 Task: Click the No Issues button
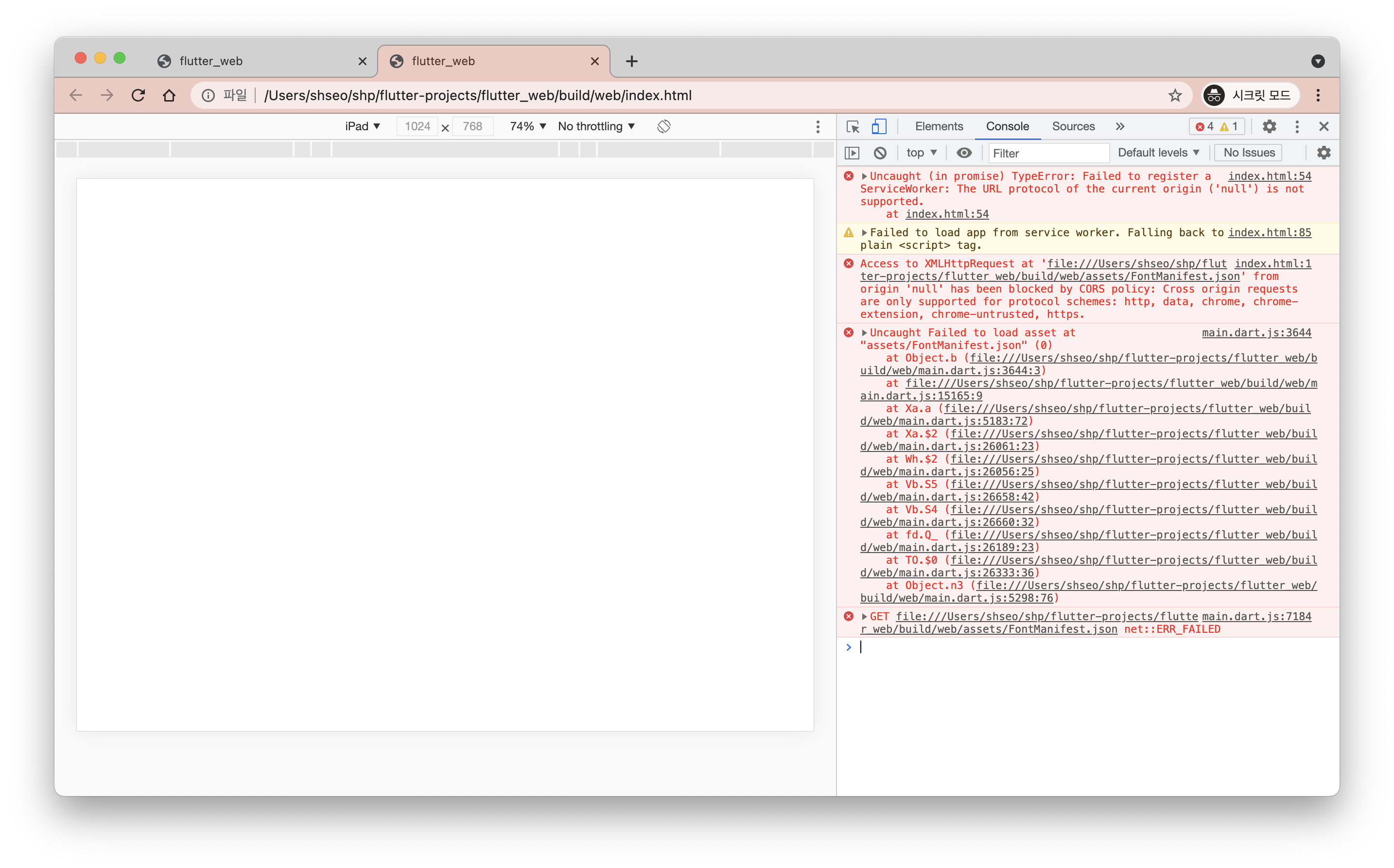(x=1249, y=153)
